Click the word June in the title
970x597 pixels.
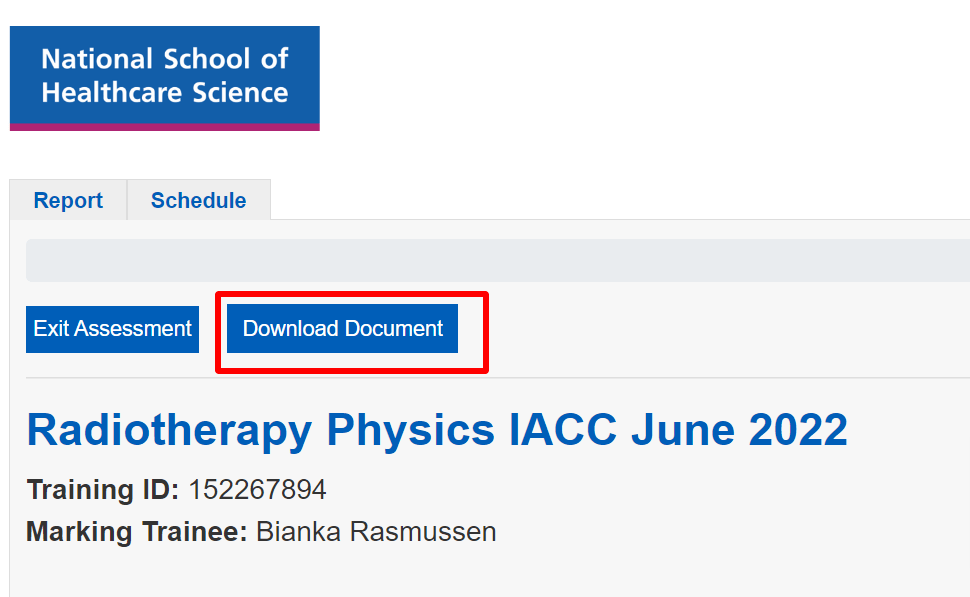[683, 429]
